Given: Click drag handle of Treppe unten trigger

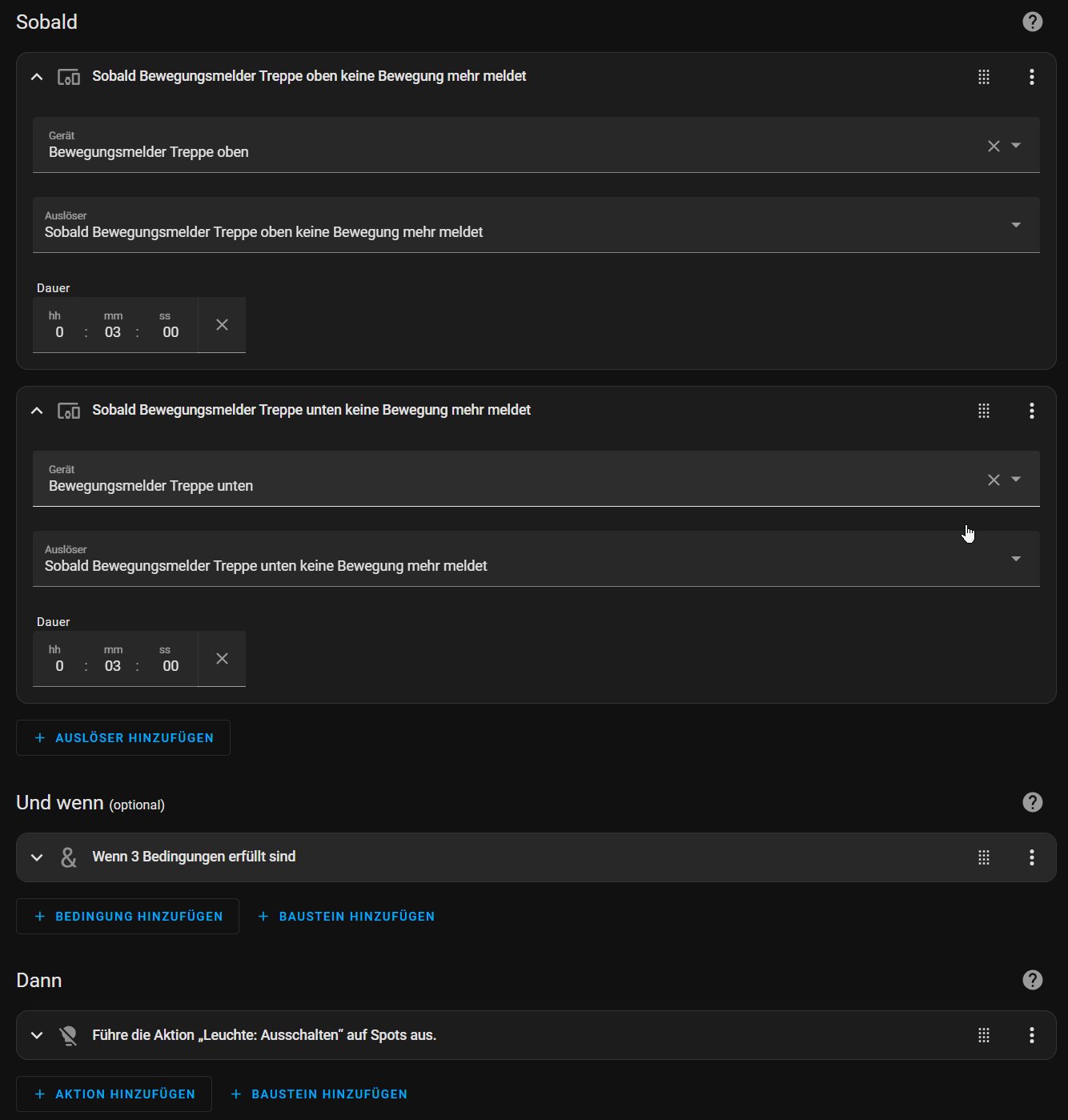Looking at the screenshot, I should click(984, 411).
